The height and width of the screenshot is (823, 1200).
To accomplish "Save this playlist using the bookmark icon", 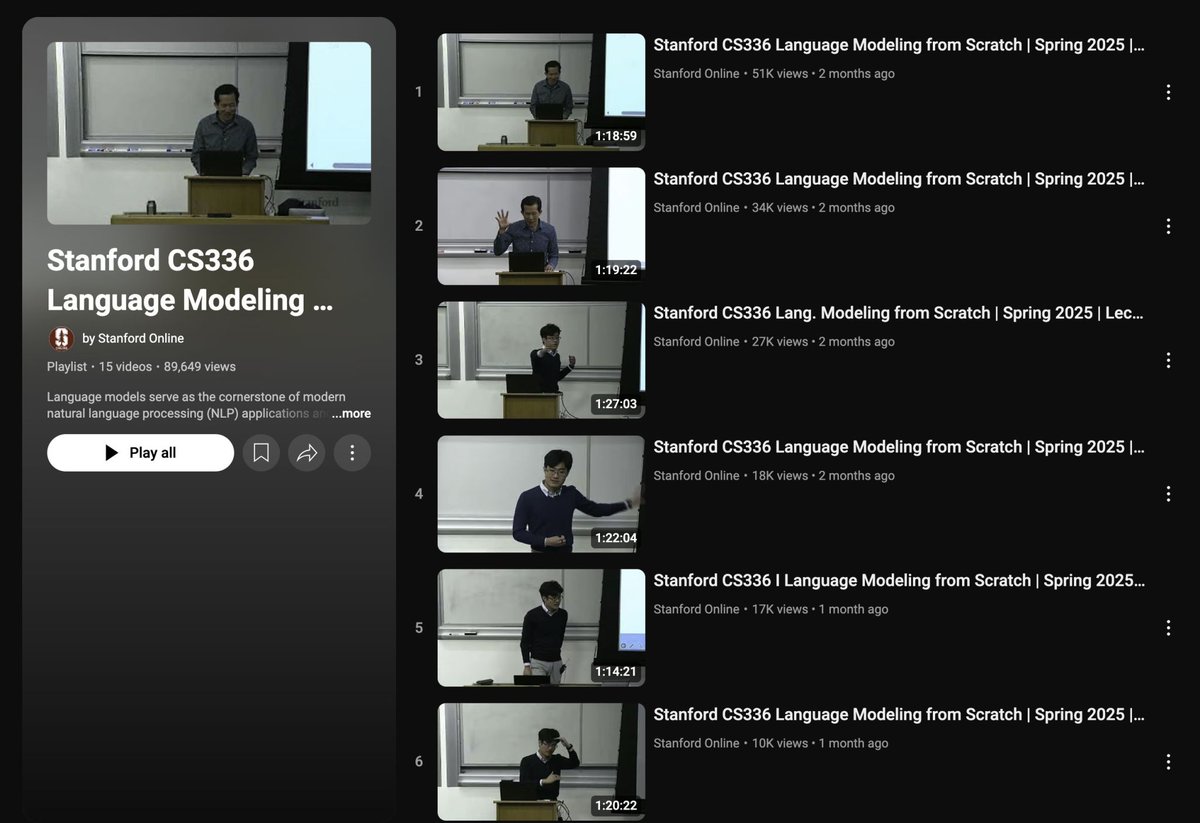I will pyautogui.click(x=261, y=452).
